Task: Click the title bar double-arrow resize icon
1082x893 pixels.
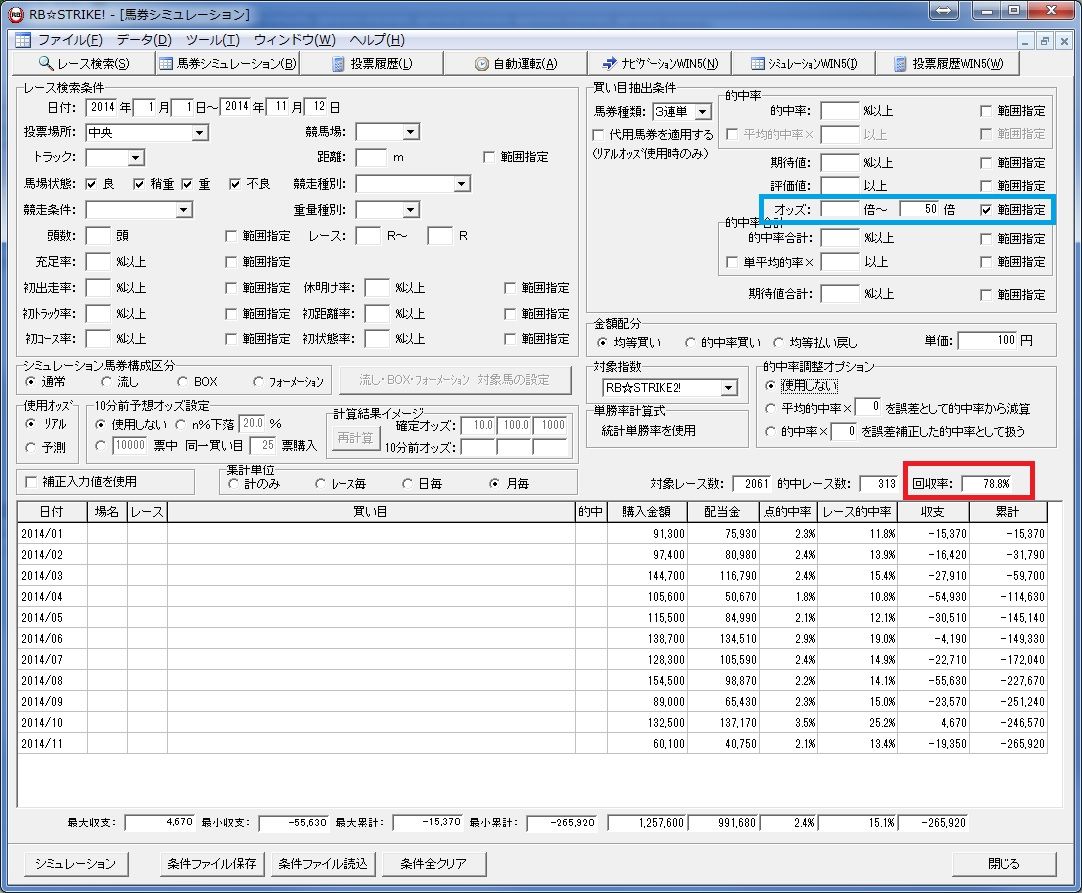Action: (944, 10)
